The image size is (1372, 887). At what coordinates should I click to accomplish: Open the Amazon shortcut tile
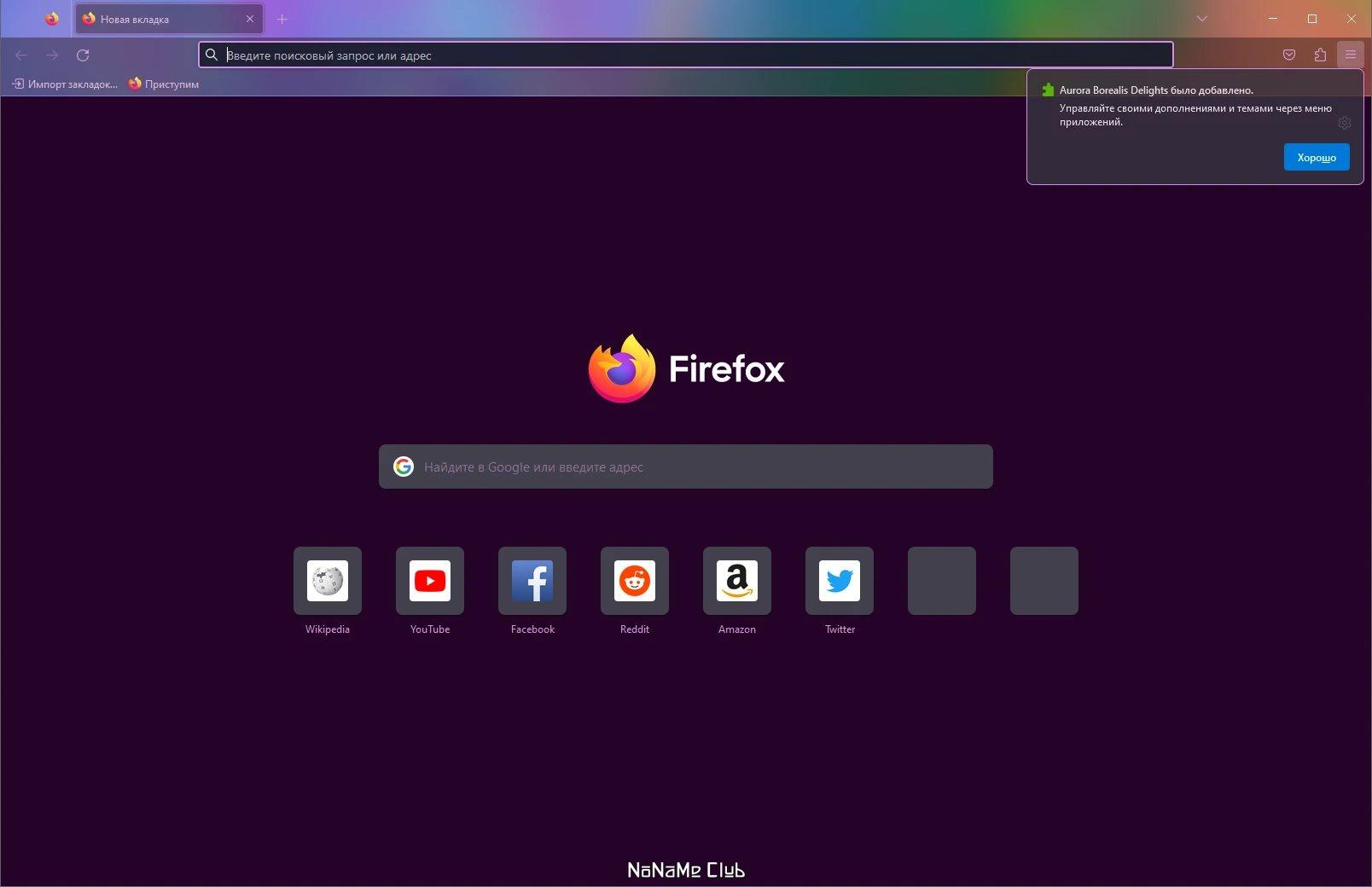[737, 581]
